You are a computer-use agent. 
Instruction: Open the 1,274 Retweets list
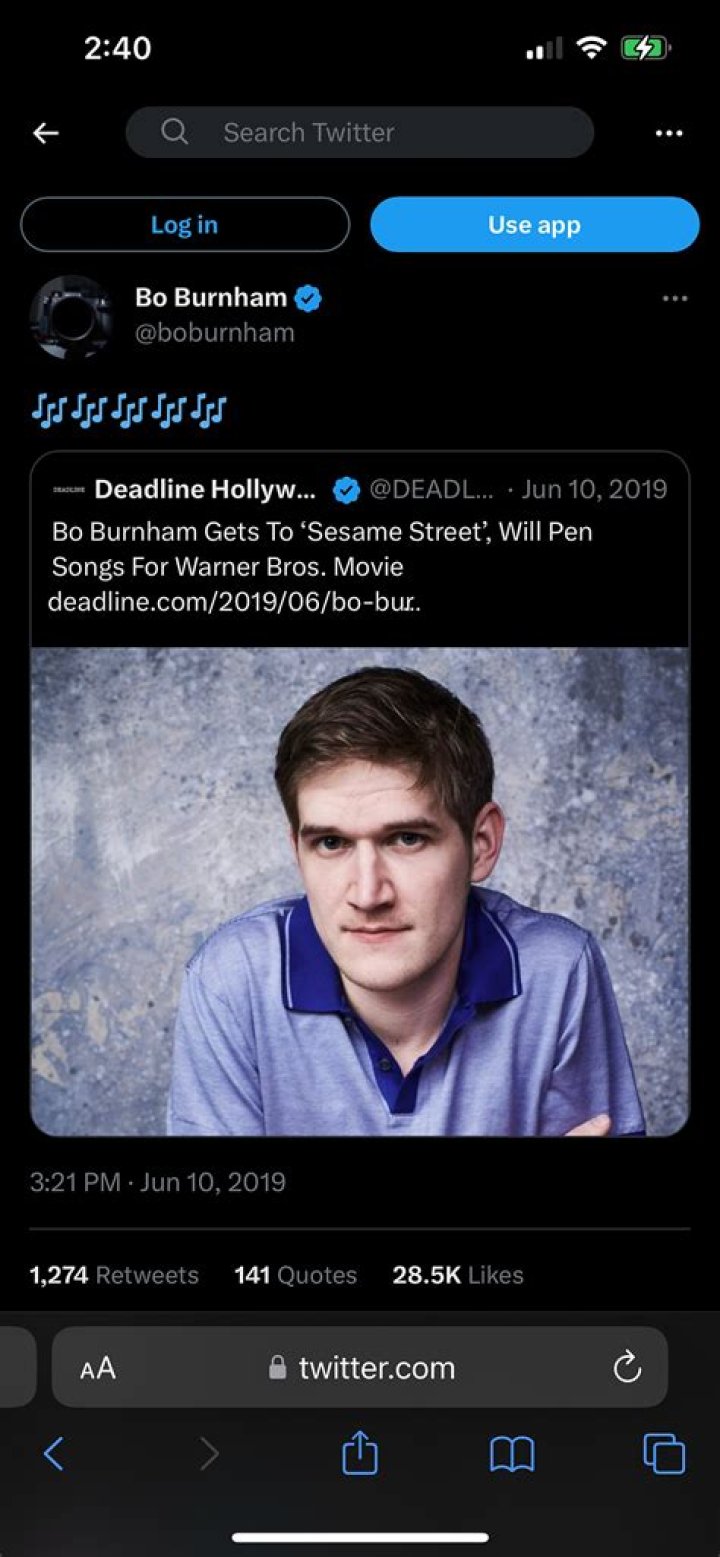click(113, 1275)
